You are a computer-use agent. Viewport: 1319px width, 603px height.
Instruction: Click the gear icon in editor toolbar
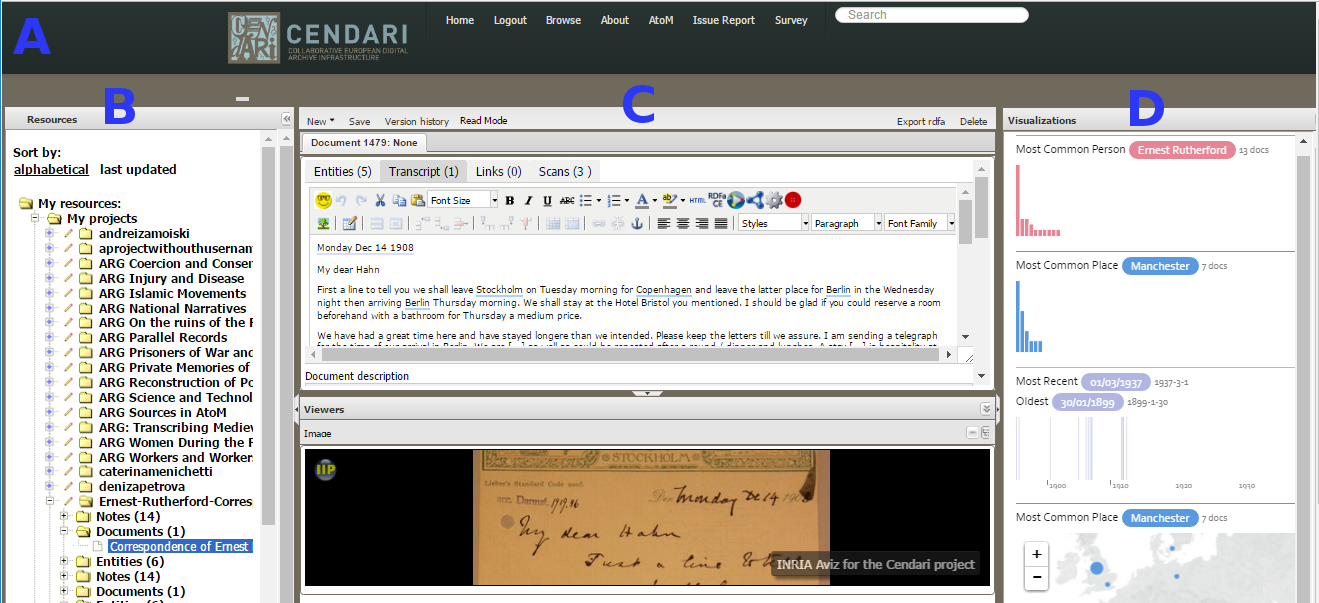(774, 200)
